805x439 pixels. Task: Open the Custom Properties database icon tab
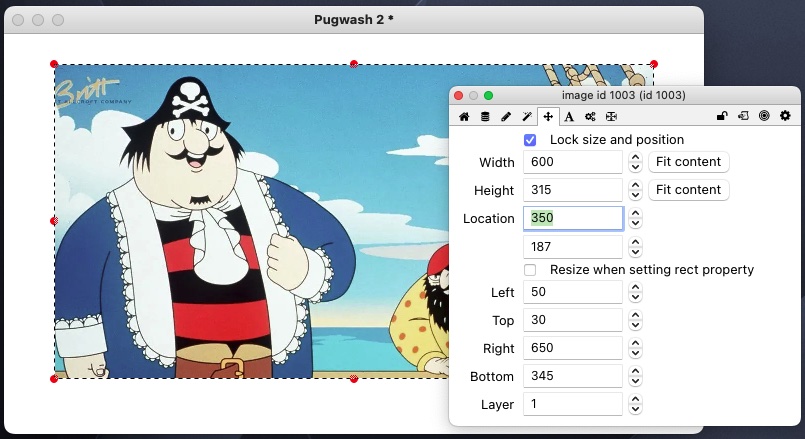485,117
